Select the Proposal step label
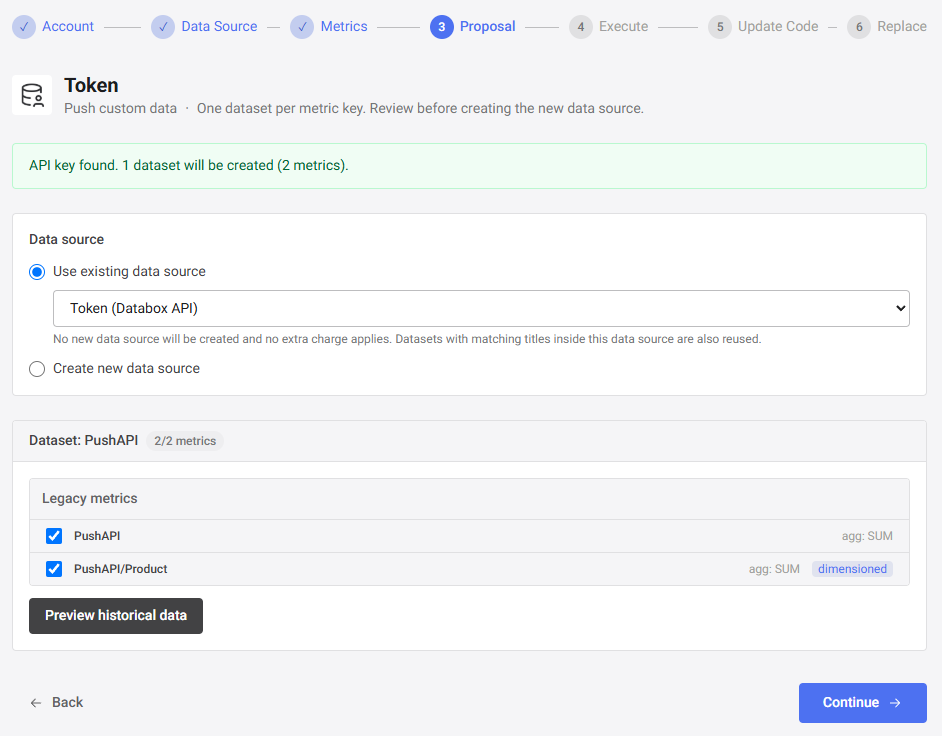 click(487, 26)
